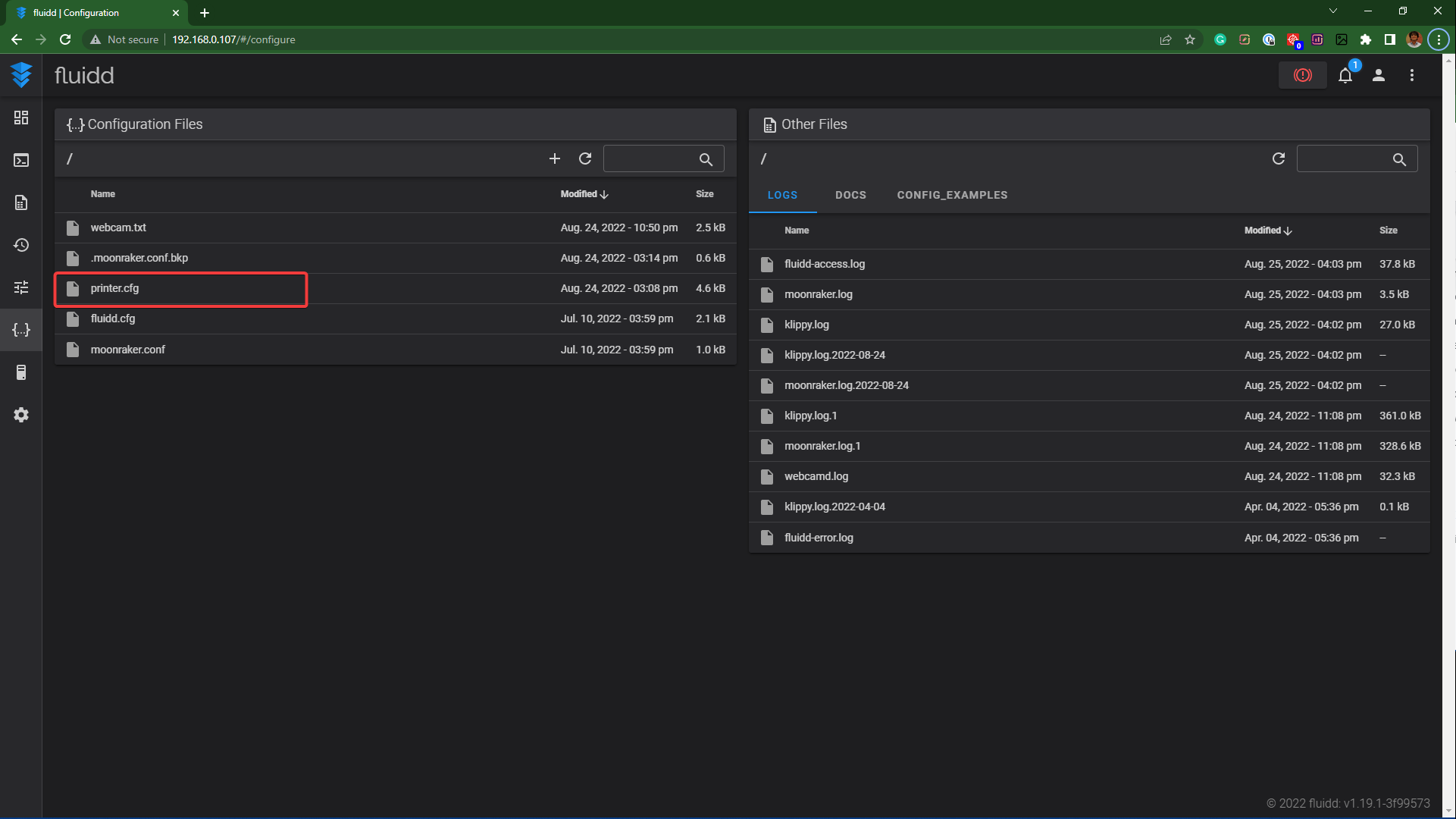The image size is (1456, 819).
Task: Click the search icon in Configuration Files
Action: tap(706, 159)
